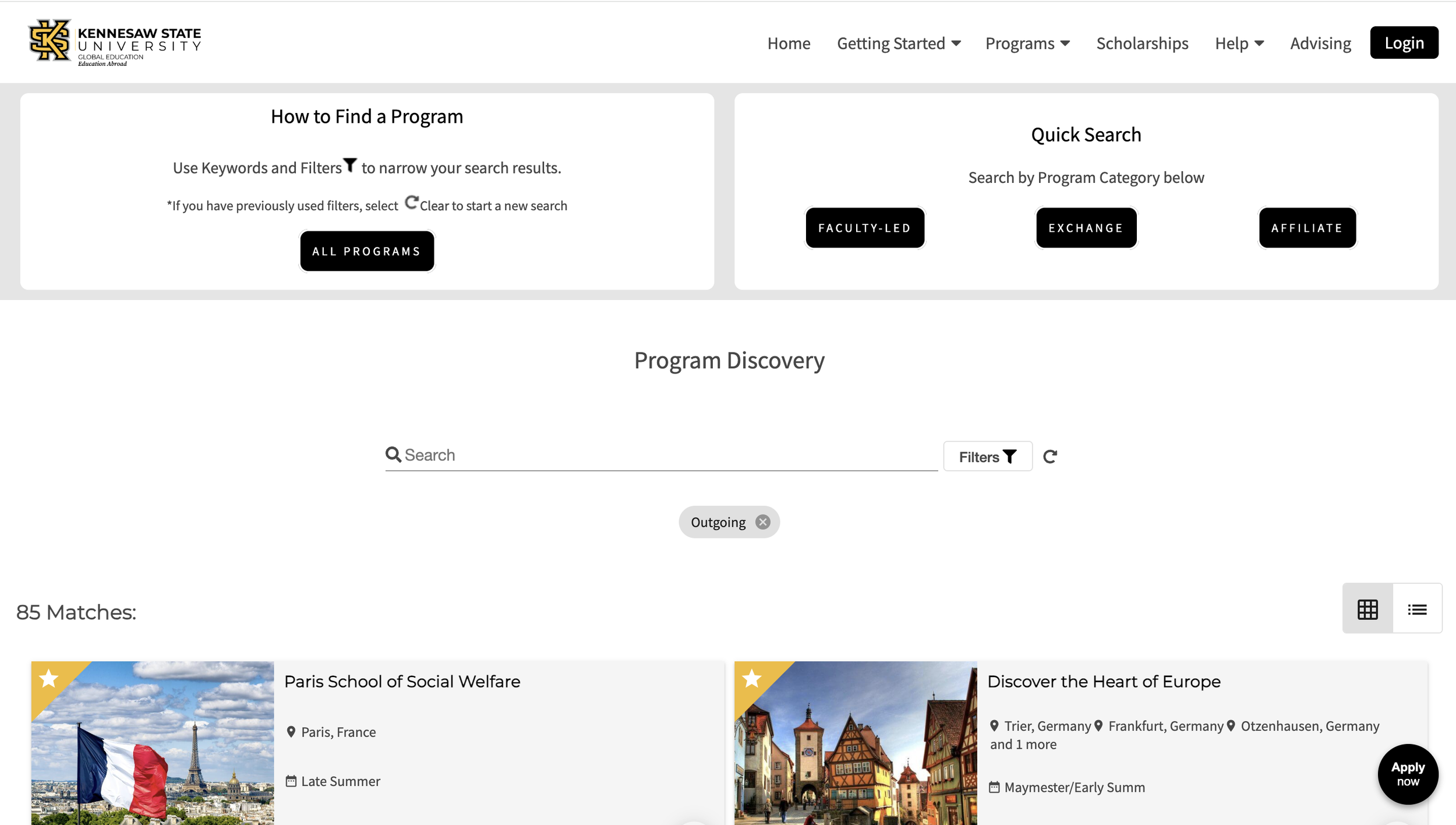Viewport: 1456px width, 825px height.
Task: Switch to grid view layout
Action: pos(1367,609)
